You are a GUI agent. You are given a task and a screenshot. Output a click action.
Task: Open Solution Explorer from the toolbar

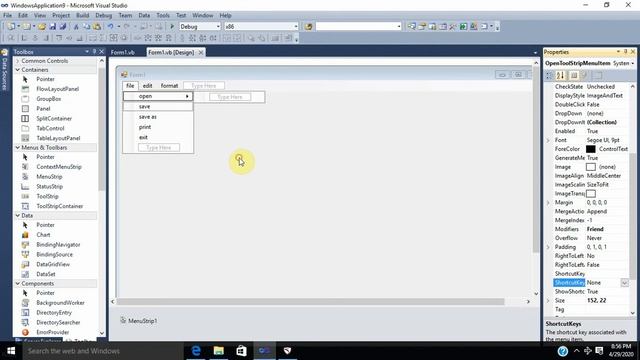point(411,27)
